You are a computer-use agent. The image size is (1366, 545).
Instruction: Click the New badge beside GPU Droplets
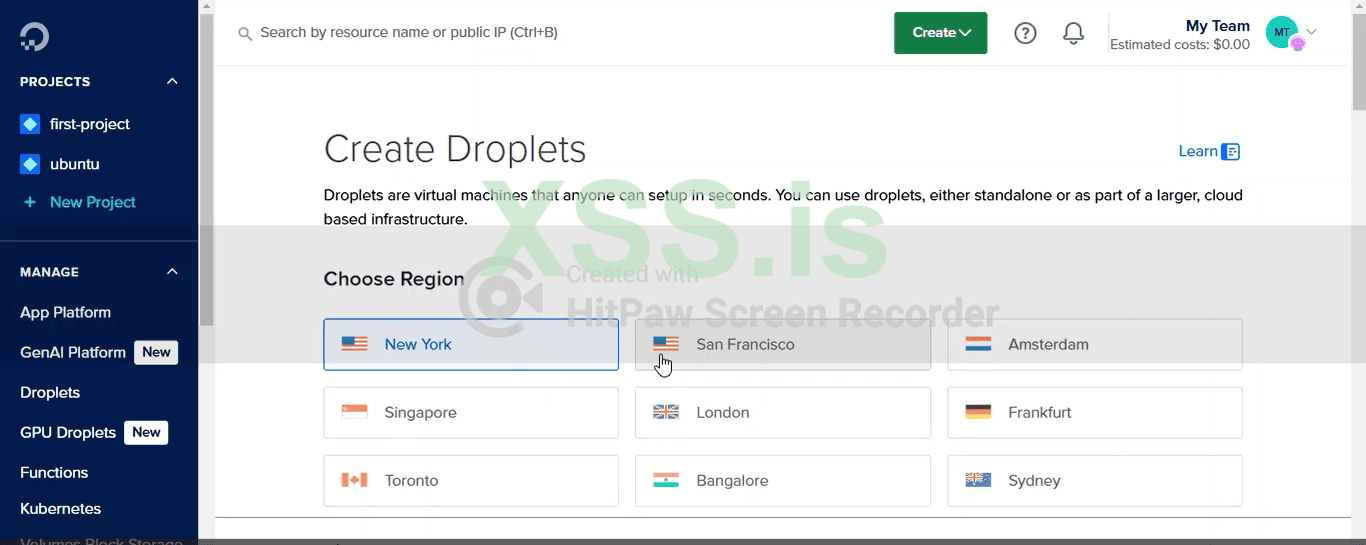[x=146, y=432]
